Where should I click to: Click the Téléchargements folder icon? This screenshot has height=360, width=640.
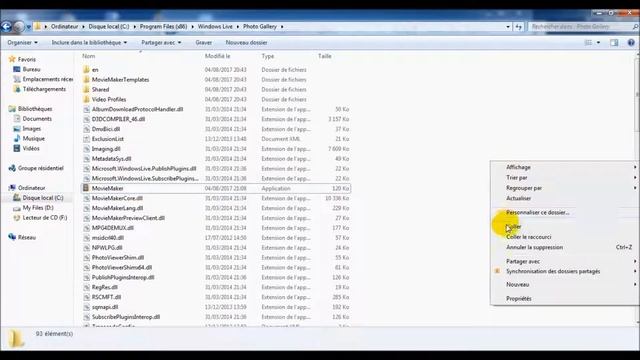(17, 89)
